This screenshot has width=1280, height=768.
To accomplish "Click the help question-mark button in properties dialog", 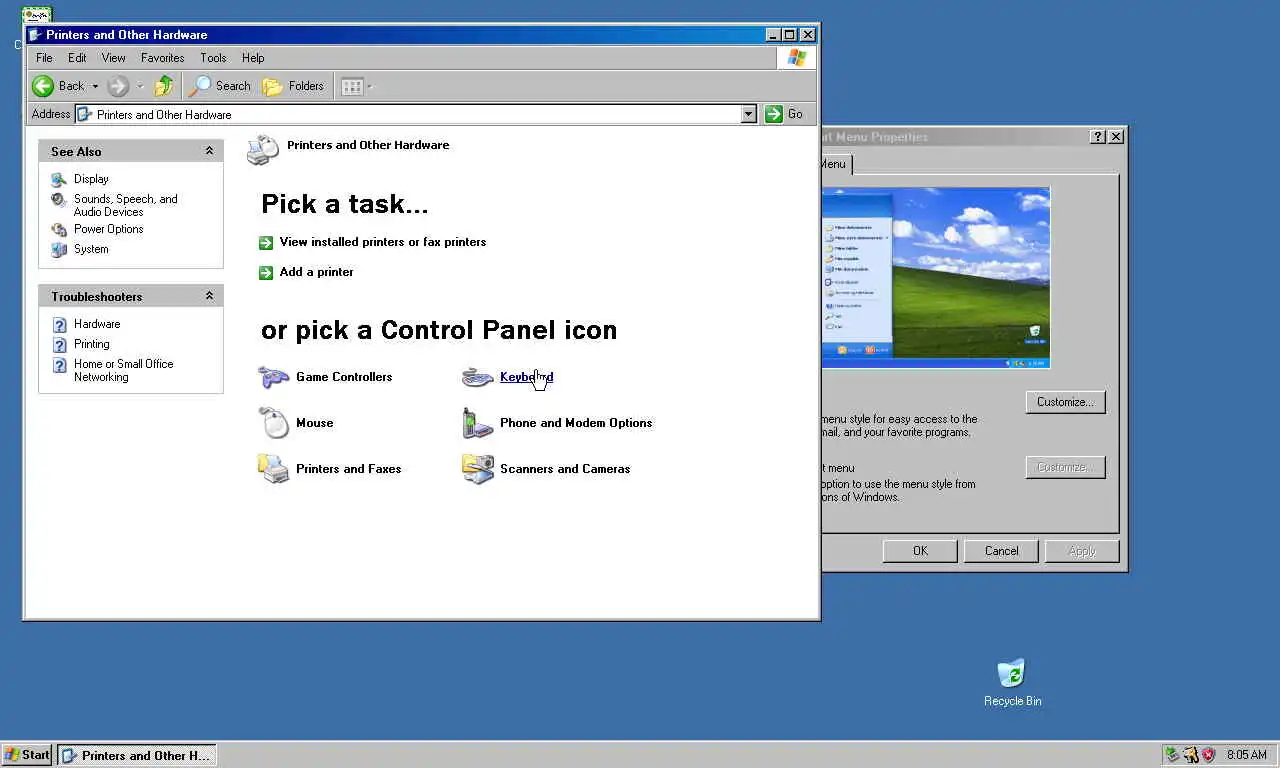I will click(x=1098, y=137).
